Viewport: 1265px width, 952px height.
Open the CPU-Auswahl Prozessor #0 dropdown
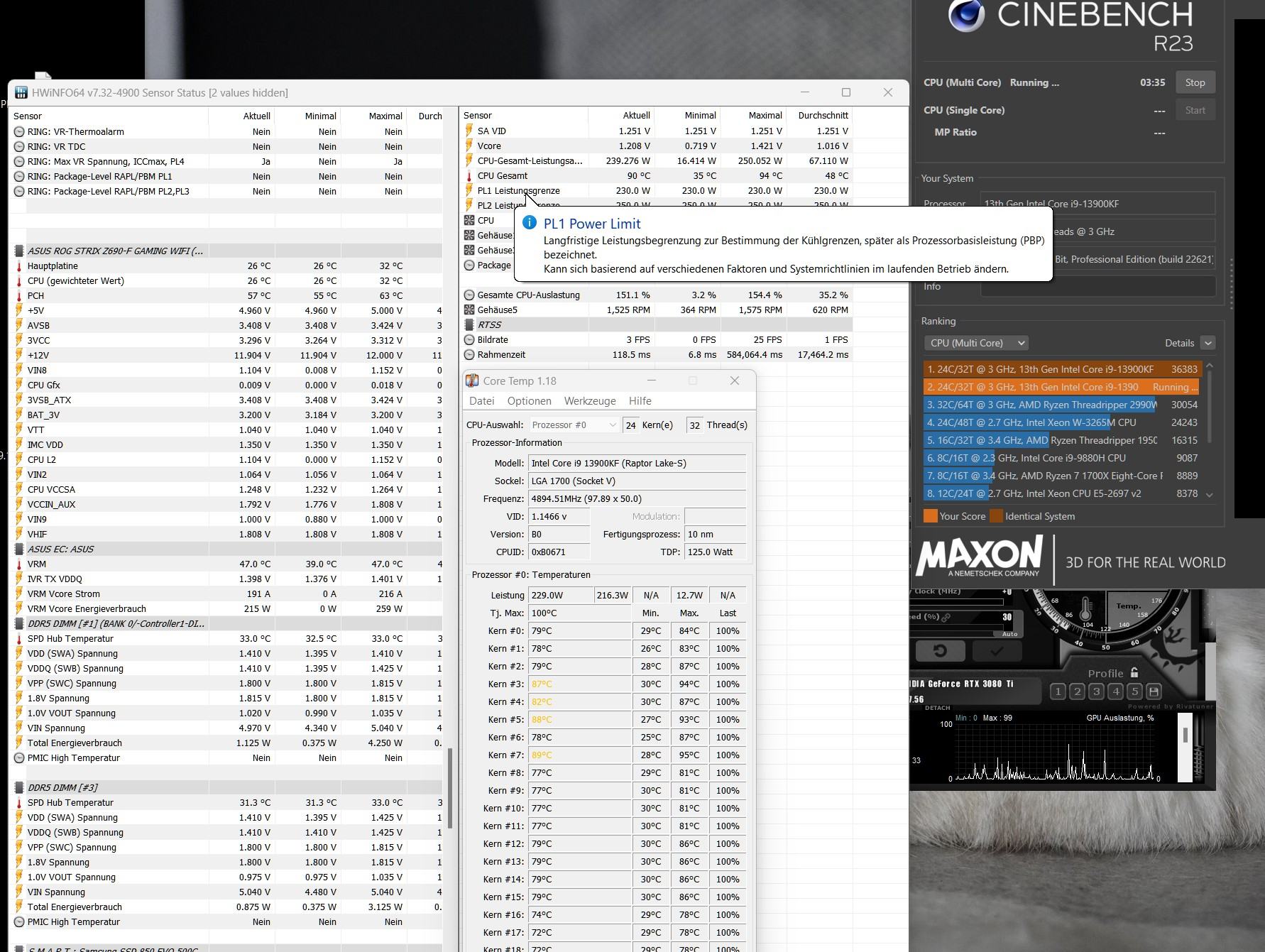pyautogui.click(x=574, y=425)
